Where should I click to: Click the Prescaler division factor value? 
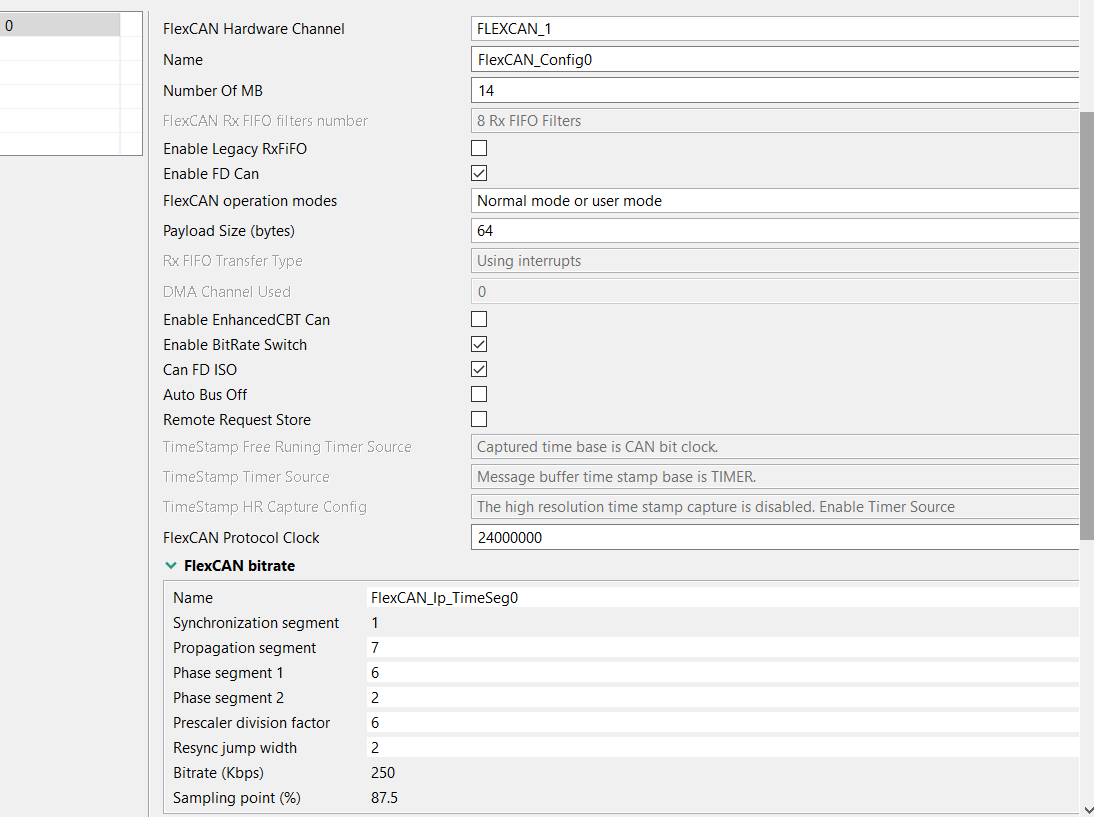point(720,723)
